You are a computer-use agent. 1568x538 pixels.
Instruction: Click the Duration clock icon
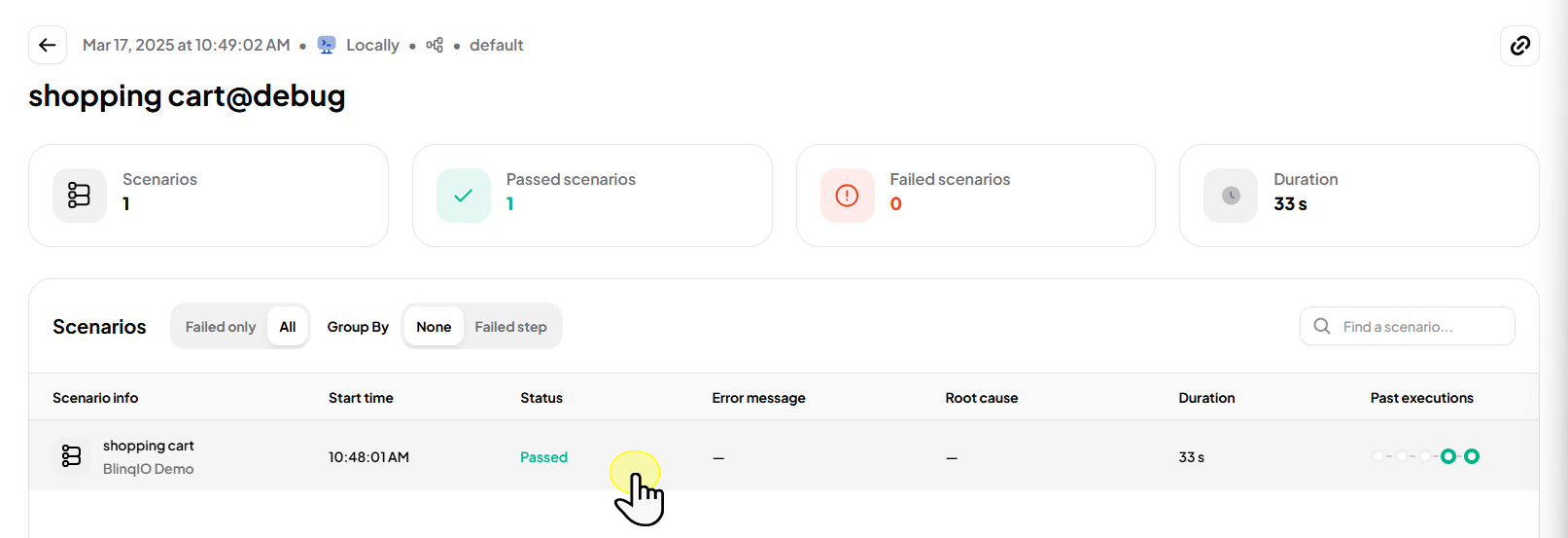click(1231, 196)
